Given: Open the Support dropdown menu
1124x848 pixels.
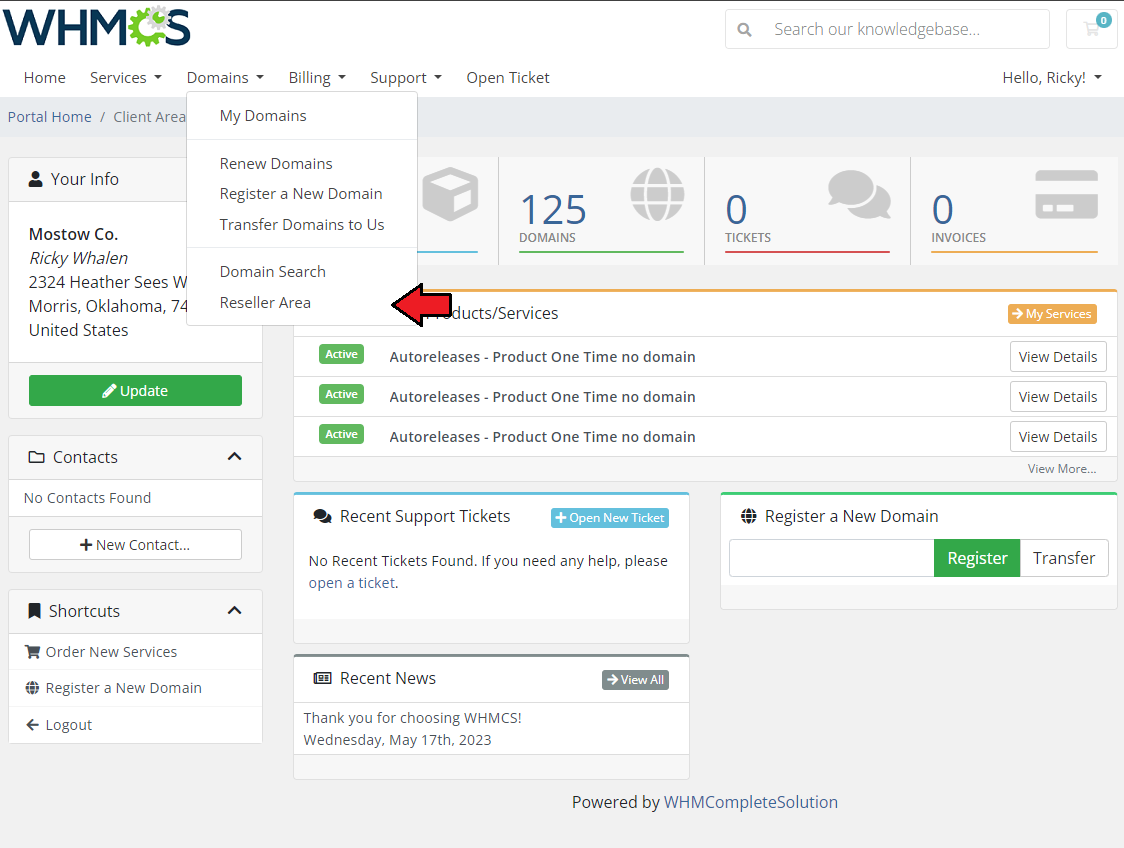Looking at the screenshot, I should 406,77.
